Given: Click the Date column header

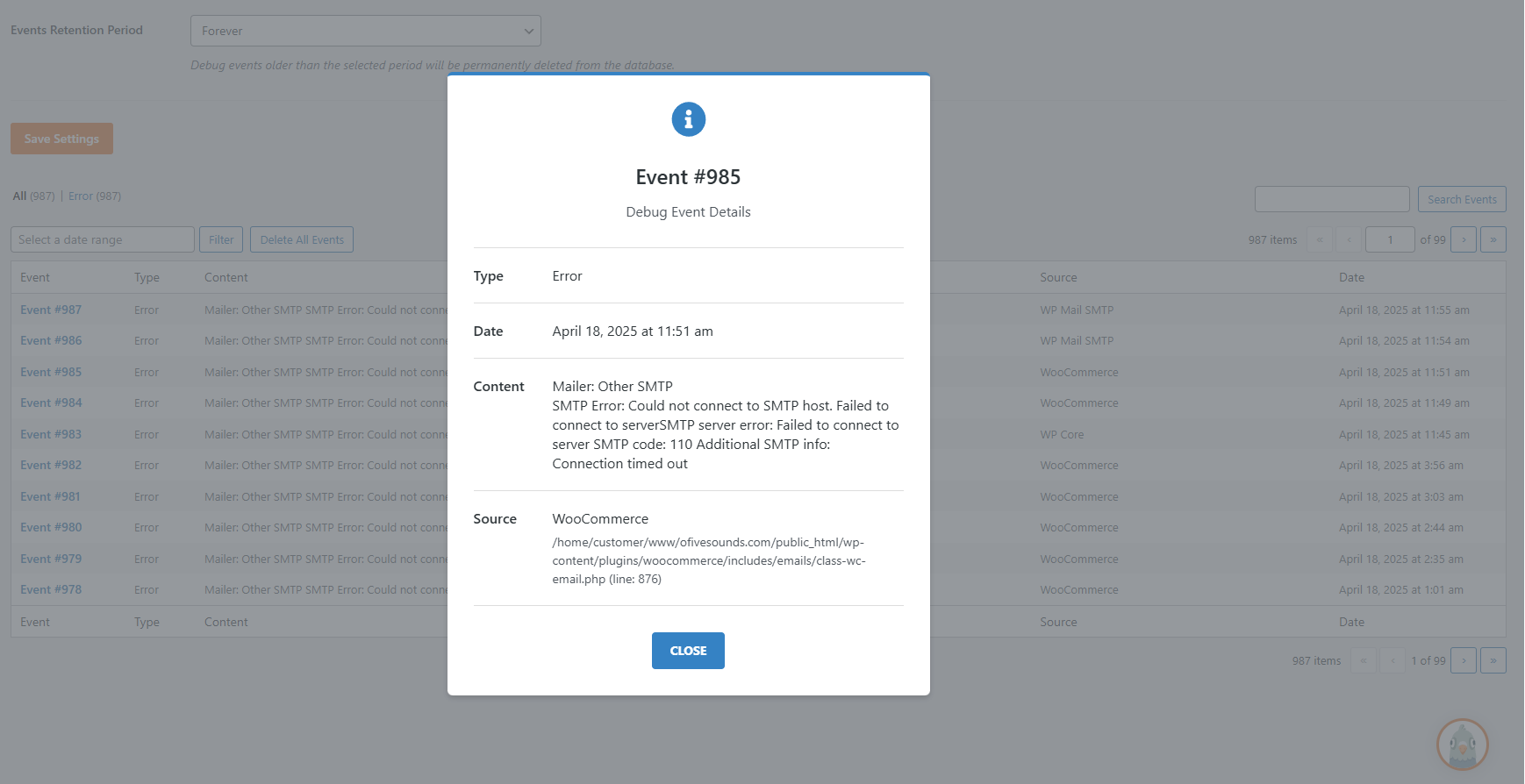Looking at the screenshot, I should pyautogui.click(x=1351, y=277).
